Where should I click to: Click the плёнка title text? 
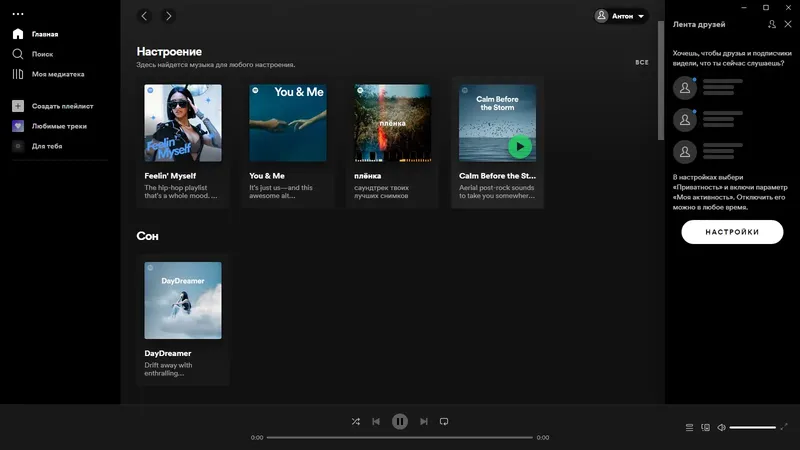pos(367,176)
